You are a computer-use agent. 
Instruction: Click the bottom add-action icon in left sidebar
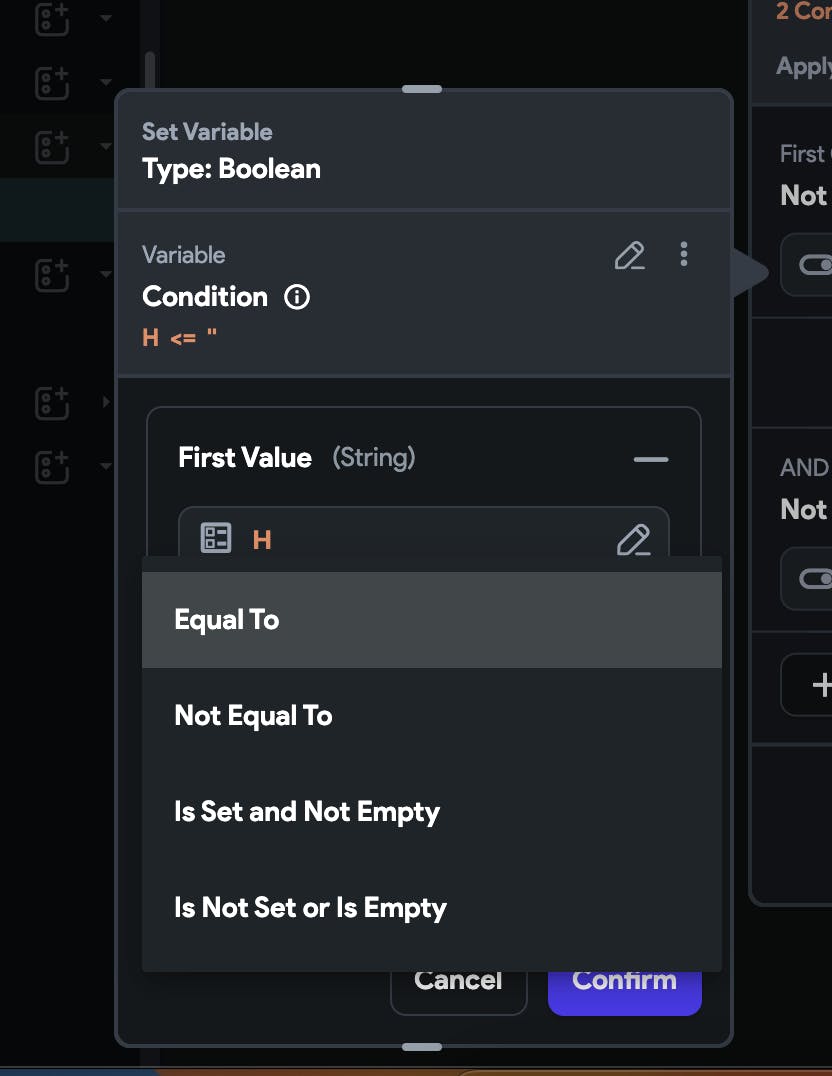coord(51,466)
